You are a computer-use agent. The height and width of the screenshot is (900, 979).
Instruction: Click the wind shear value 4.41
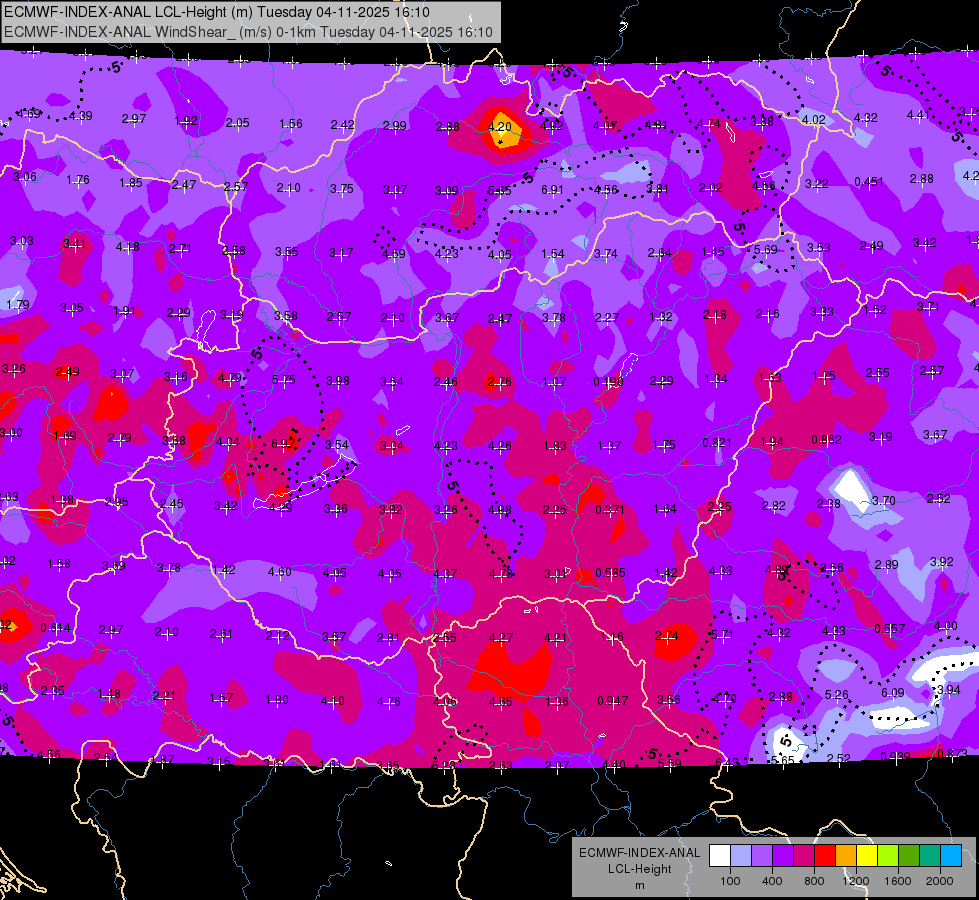[918, 114]
